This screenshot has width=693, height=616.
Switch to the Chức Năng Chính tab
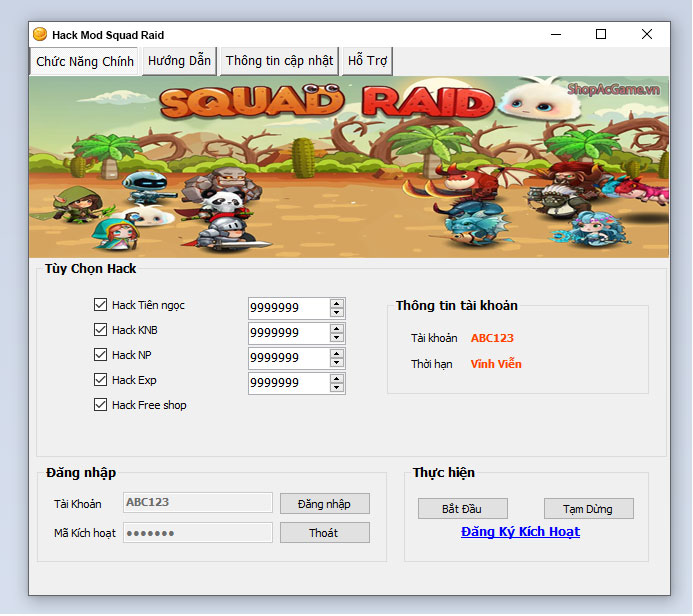(x=84, y=61)
